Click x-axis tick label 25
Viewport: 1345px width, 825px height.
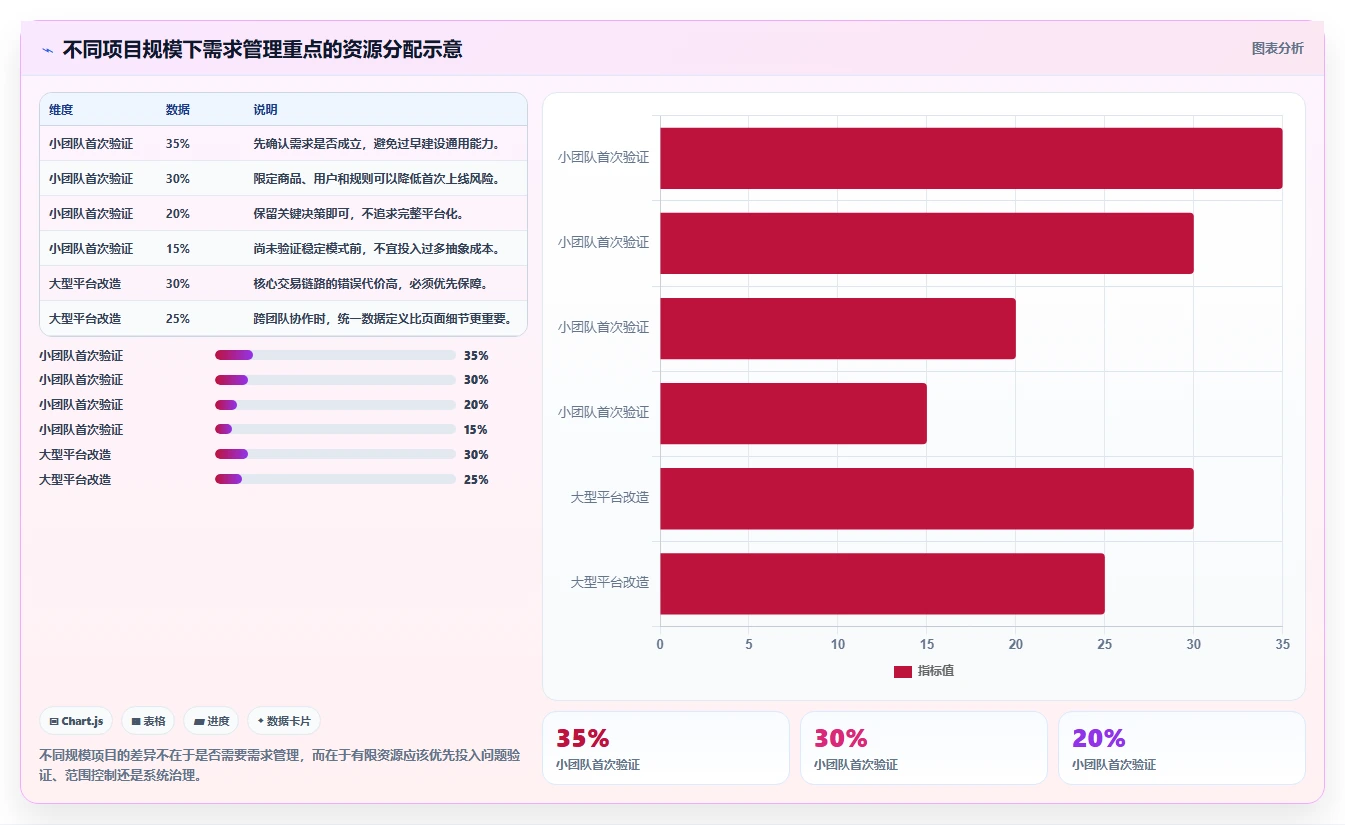click(1105, 644)
